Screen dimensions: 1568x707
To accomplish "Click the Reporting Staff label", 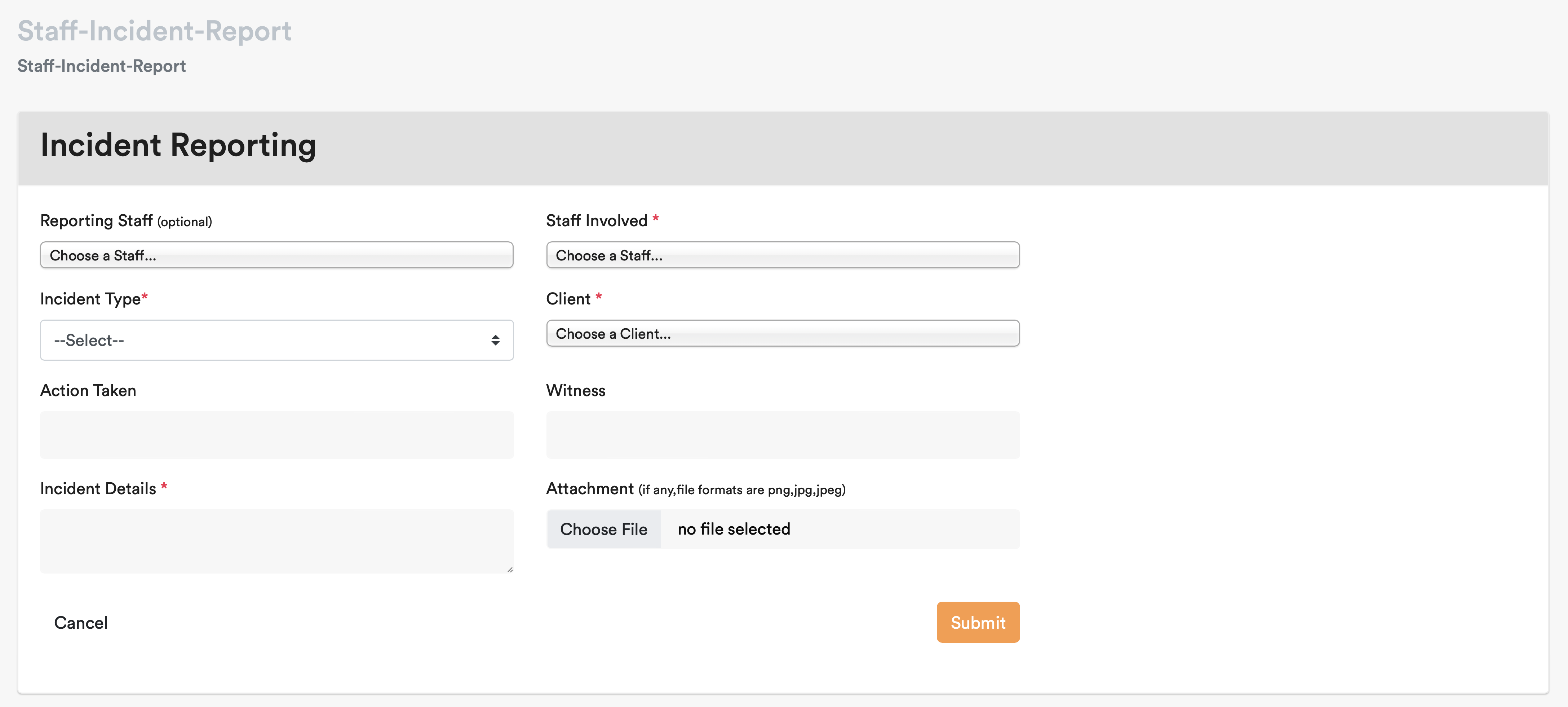I will point(96,220).
